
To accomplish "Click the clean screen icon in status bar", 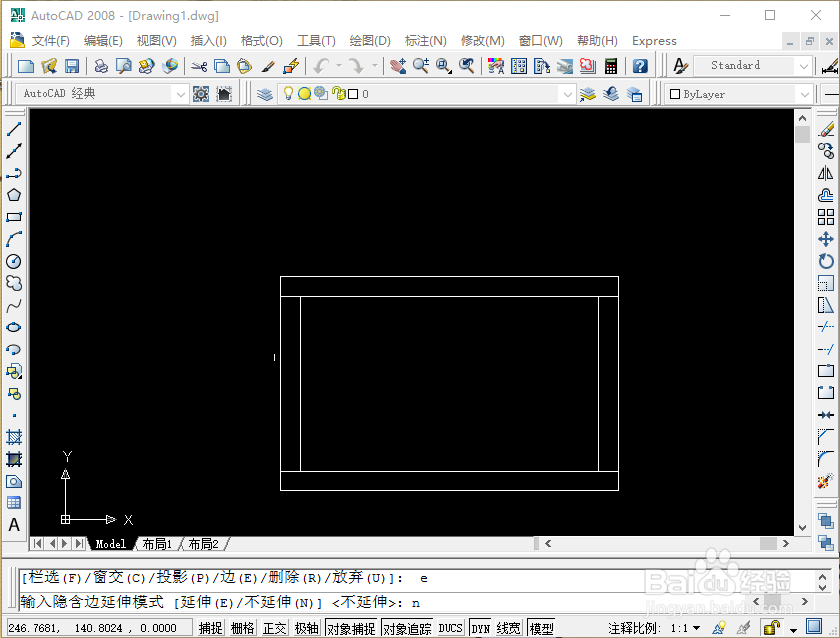I will (x=814, y=627).
